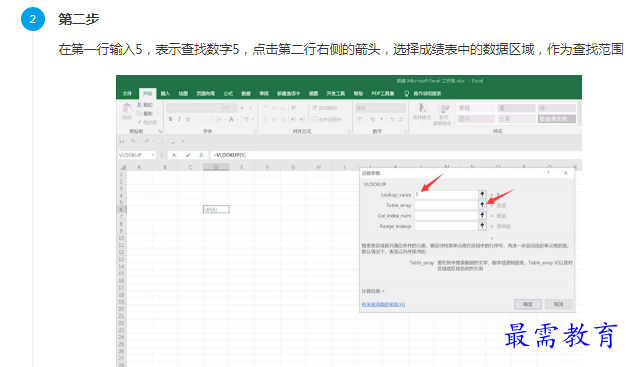
Task: Click the select-all corner triangle of sheet
Action: [x=123, y=167]
